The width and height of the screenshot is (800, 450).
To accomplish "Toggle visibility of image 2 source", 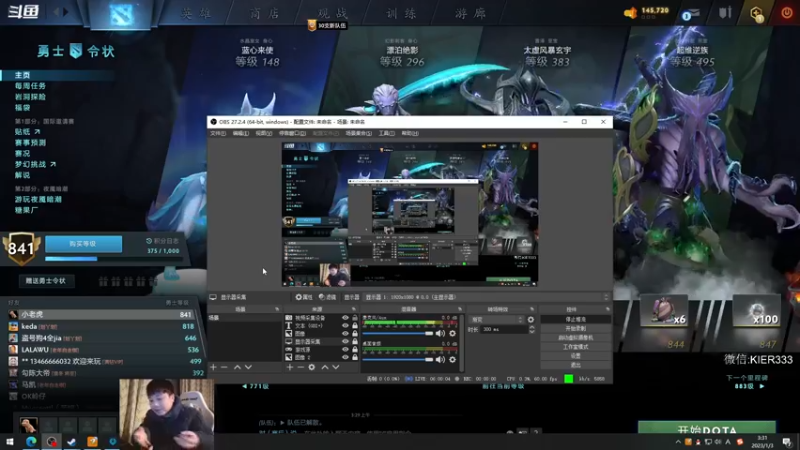I will click(x=345, y=358).
